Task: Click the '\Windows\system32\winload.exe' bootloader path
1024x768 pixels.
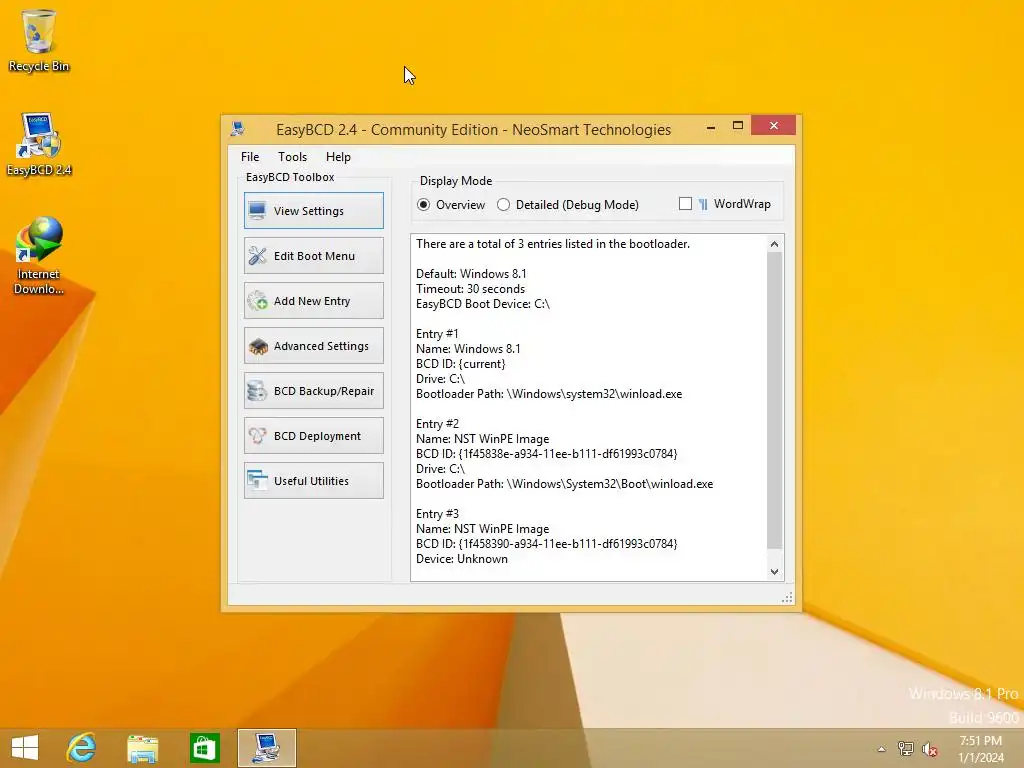Action: 594,394
